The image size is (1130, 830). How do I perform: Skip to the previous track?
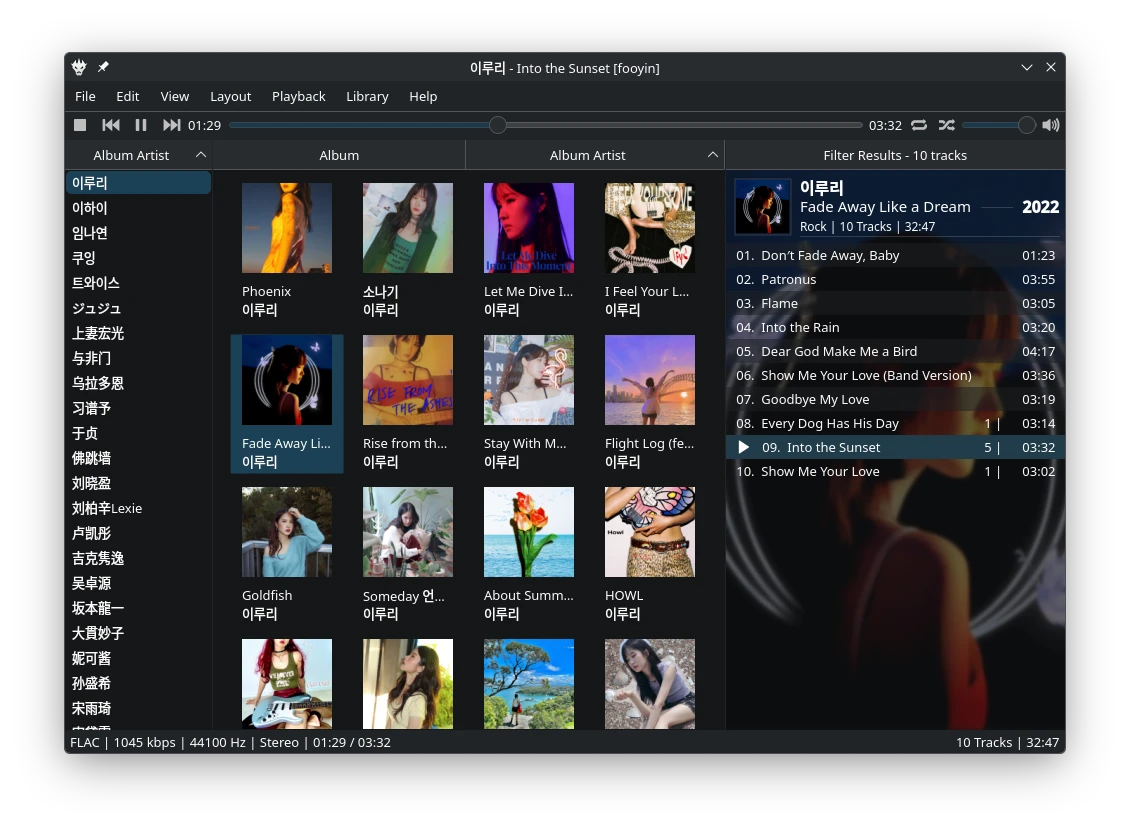click(110, 125)
